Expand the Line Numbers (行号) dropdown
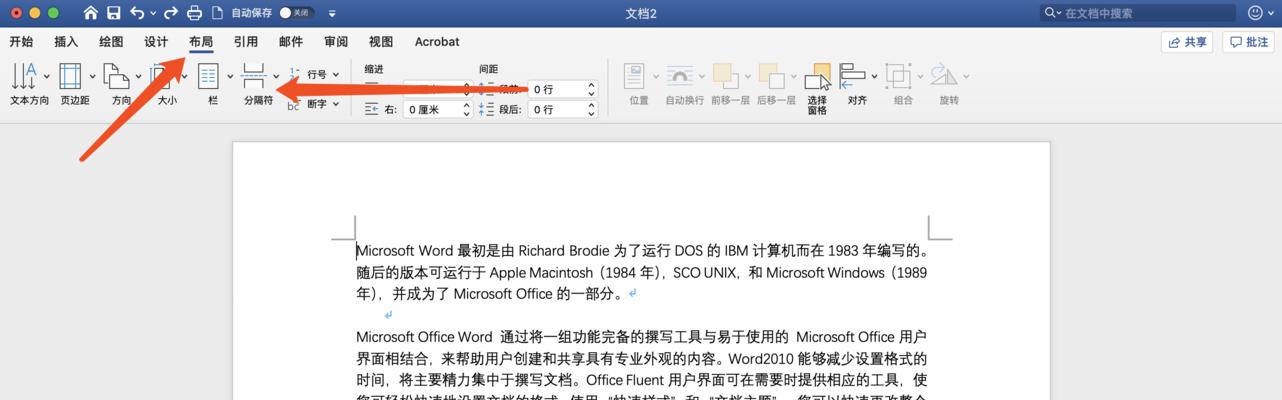The height and width of the screenshot is (400, 1282). [322, 74]
